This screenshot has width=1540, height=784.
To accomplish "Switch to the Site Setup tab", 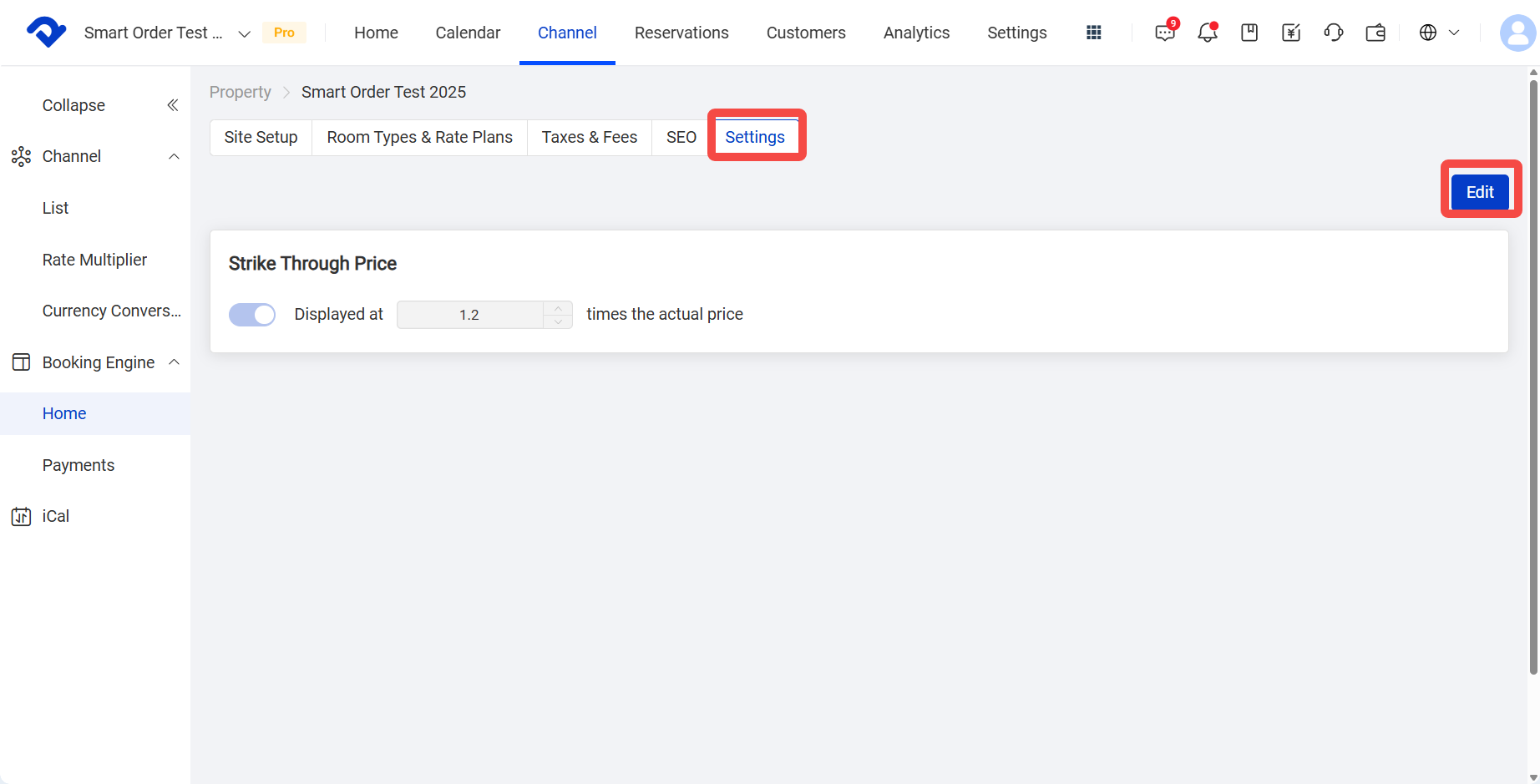I will tap(261, 137).
